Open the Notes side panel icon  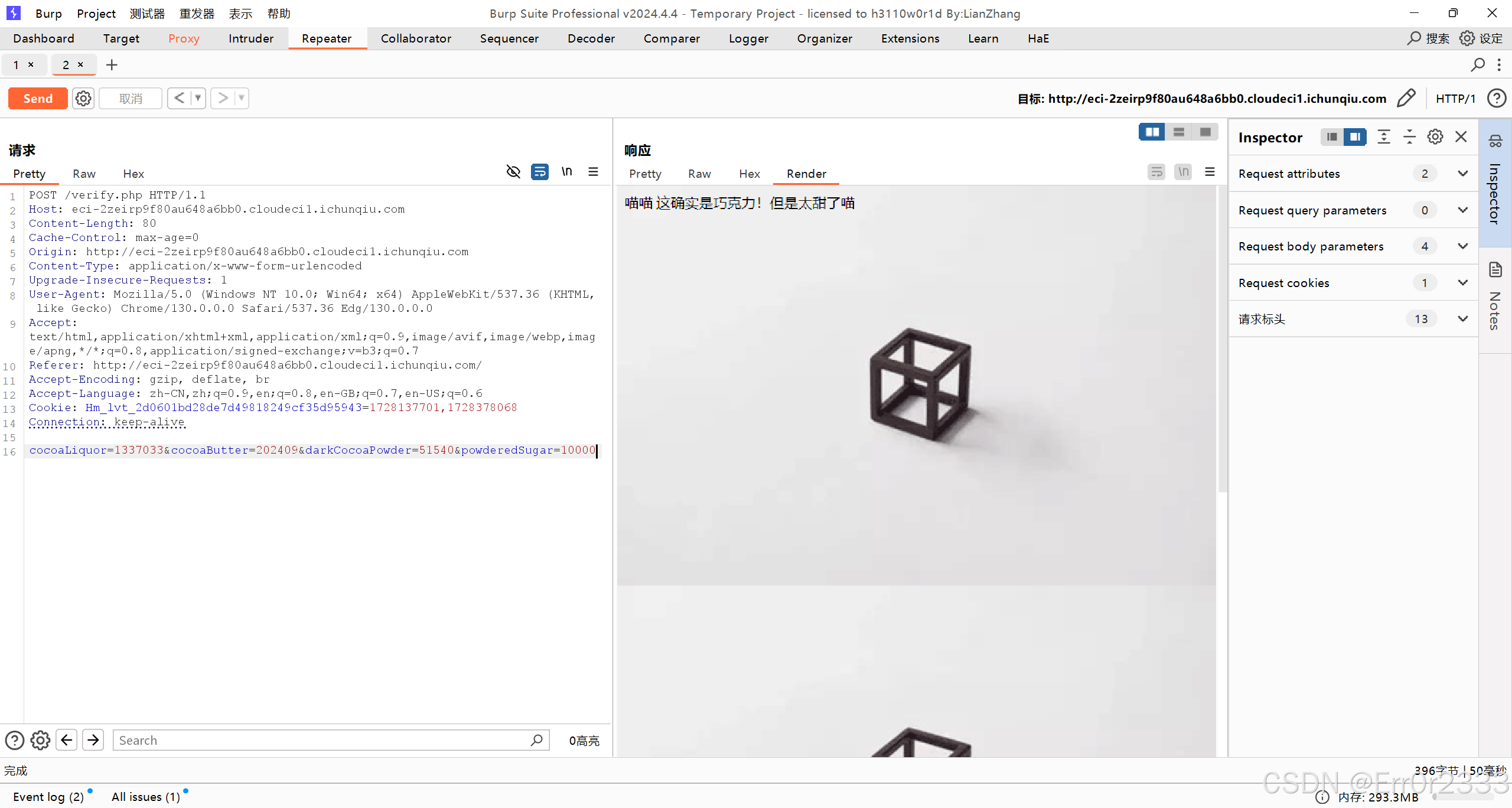tap(1495, 271)
